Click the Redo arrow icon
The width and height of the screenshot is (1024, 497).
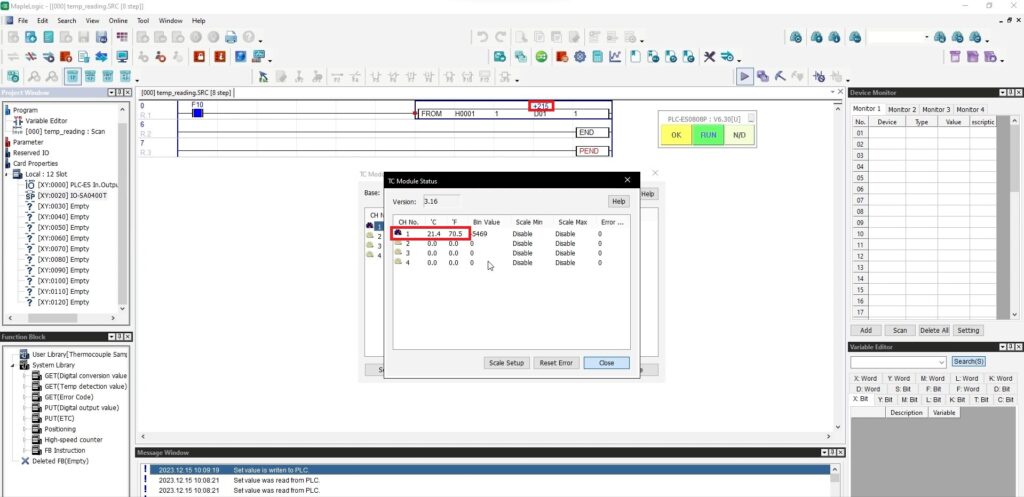[x=501, y=37]
